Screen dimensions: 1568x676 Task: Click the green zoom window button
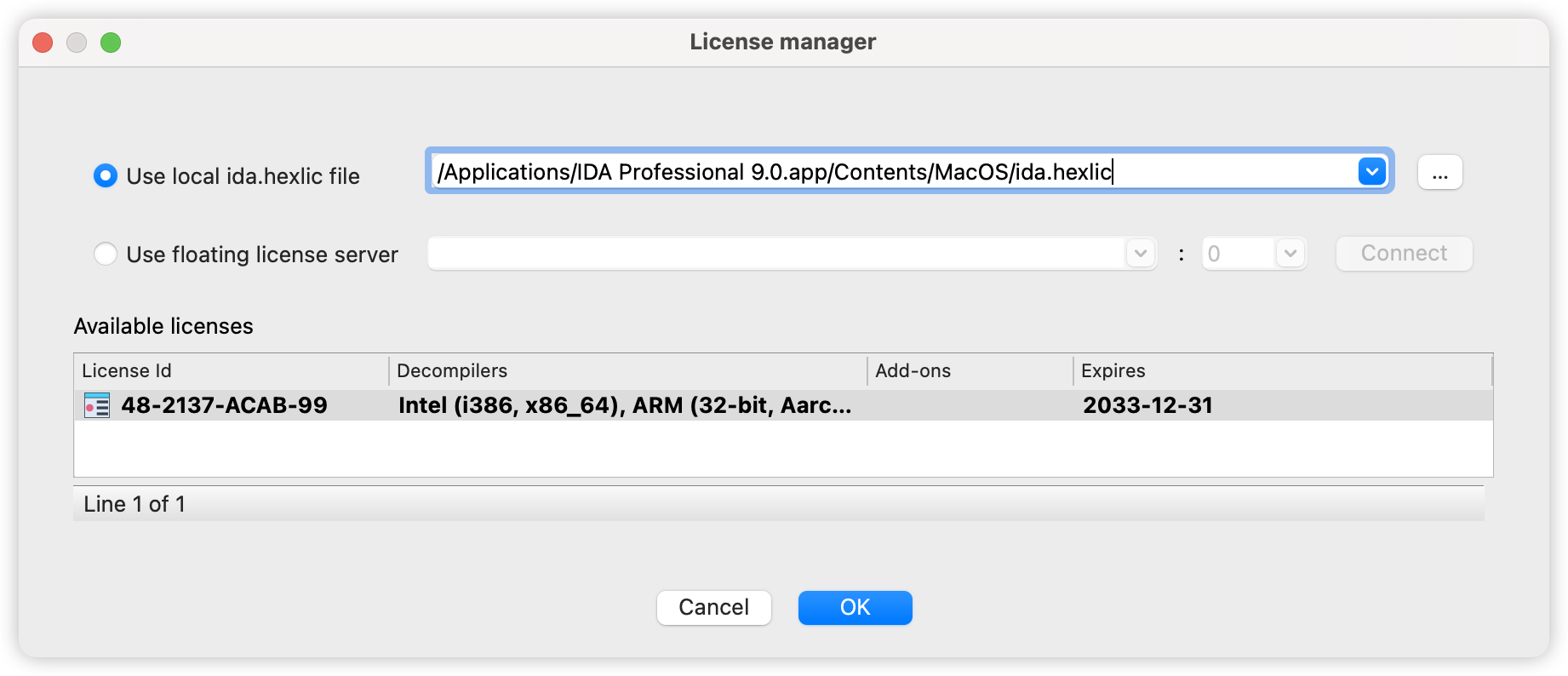click(111, 43)
